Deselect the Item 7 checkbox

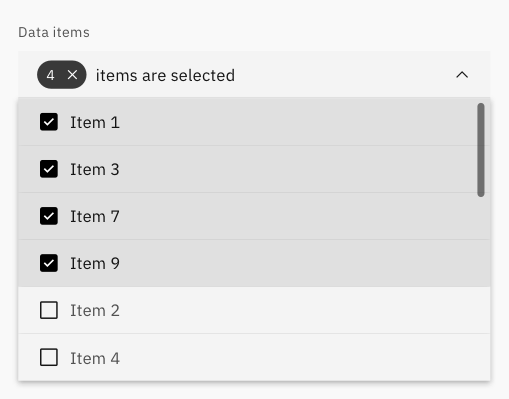pyautogui.click(x=49, y=216)
